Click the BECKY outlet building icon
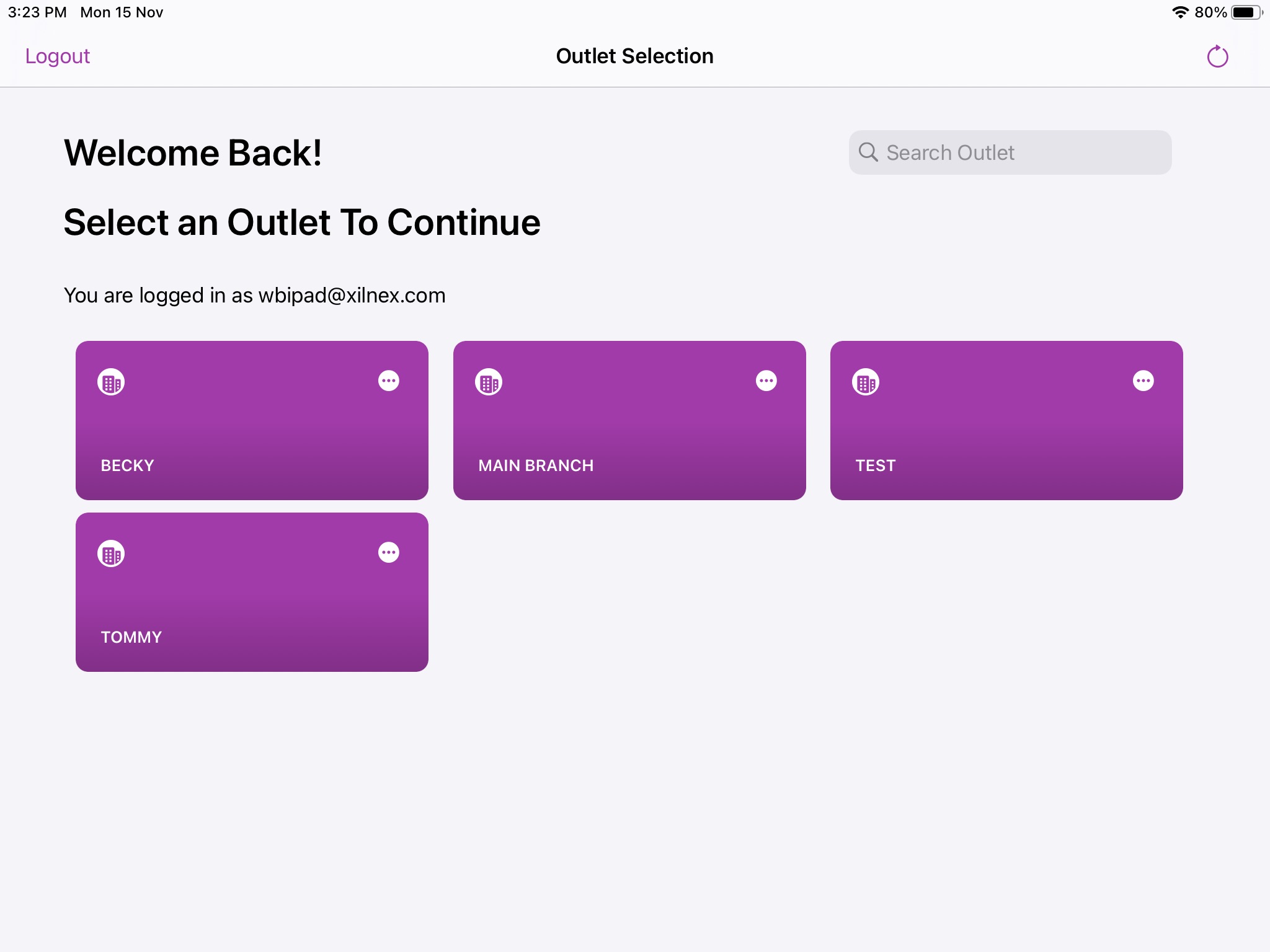The width and height of the screenshot is (1270, 952). pyautogui.click(x=110, y=381)
